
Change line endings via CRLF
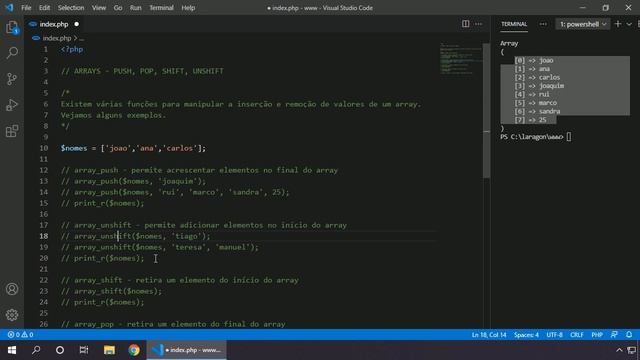pos(577,335)
